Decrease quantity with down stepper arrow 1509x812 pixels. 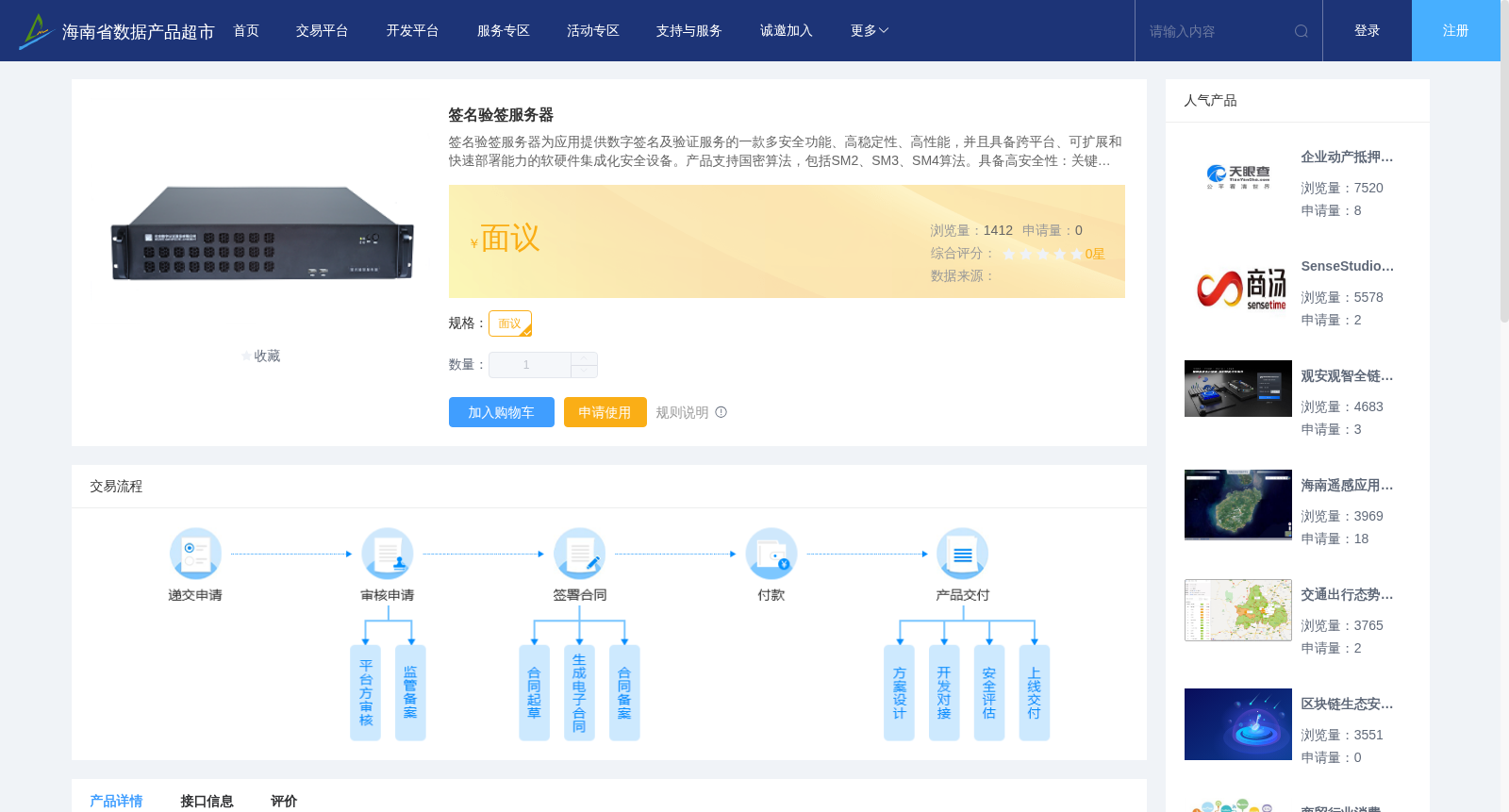point(584,371)
